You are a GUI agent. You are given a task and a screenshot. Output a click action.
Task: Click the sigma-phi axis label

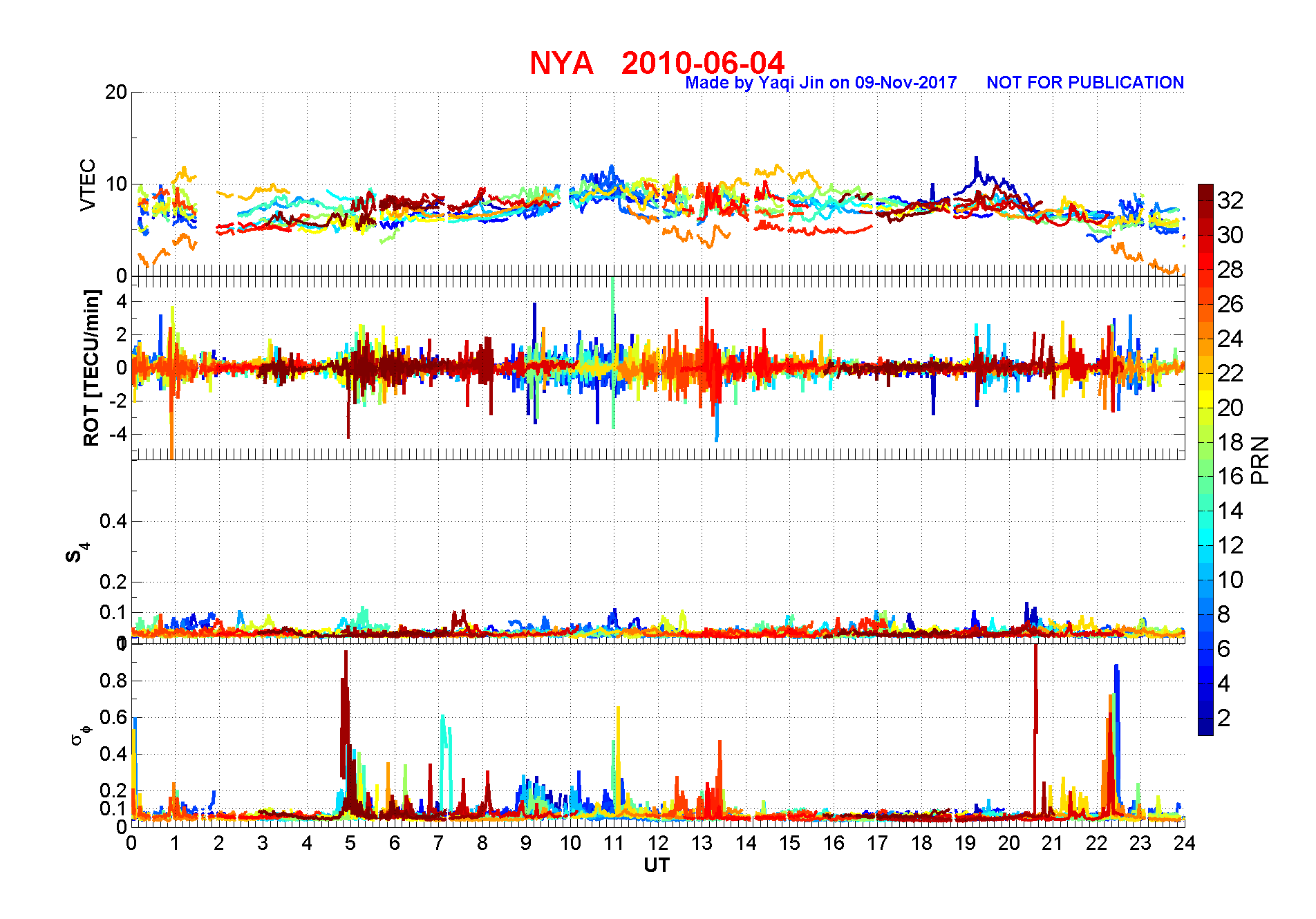click(80, 734)
